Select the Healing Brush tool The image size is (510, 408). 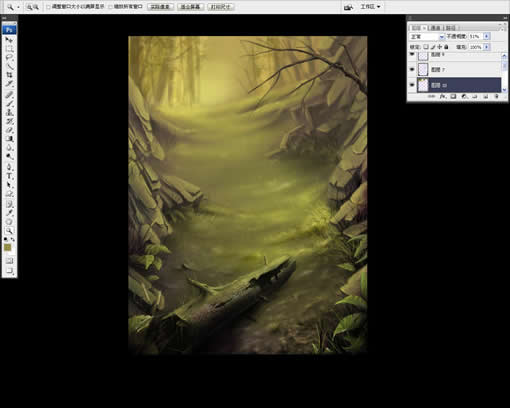(9, 95)
